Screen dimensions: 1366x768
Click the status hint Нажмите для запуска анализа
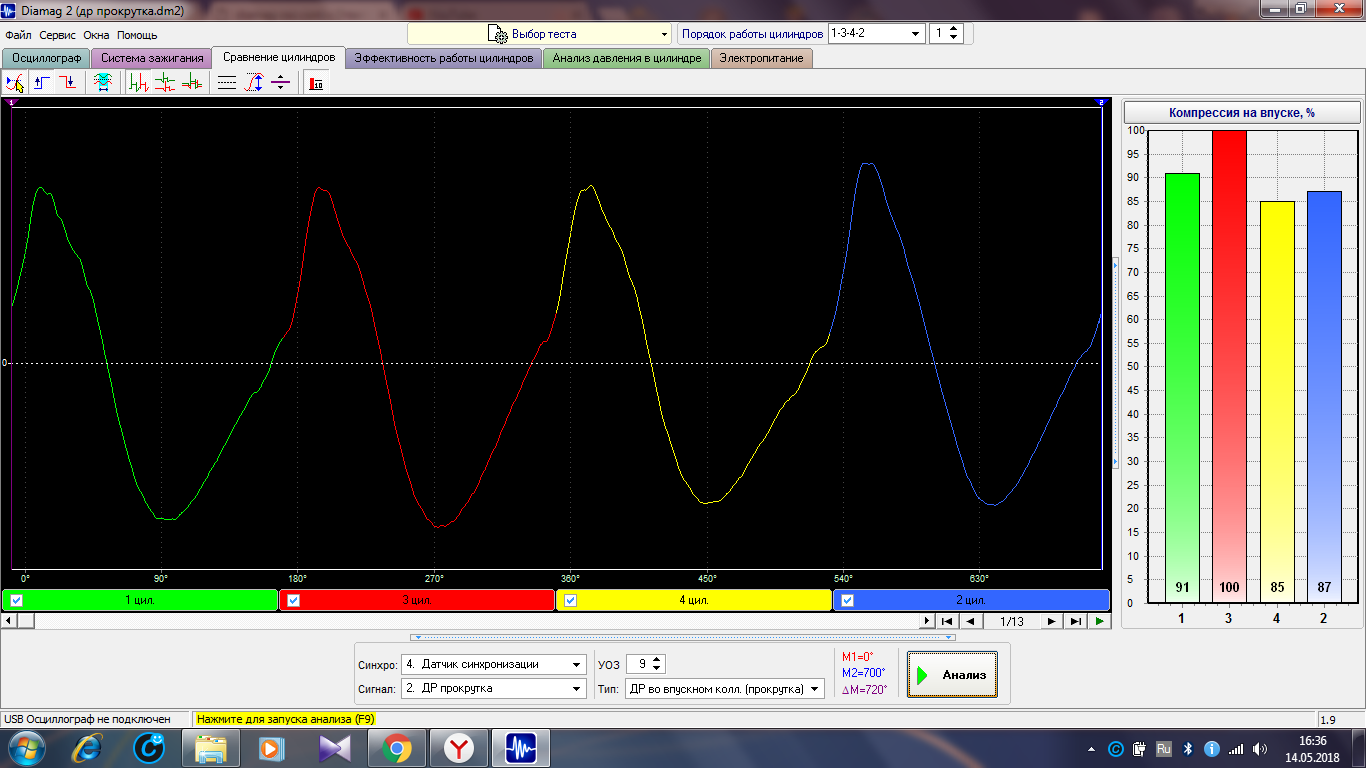[x=285, y=719]
